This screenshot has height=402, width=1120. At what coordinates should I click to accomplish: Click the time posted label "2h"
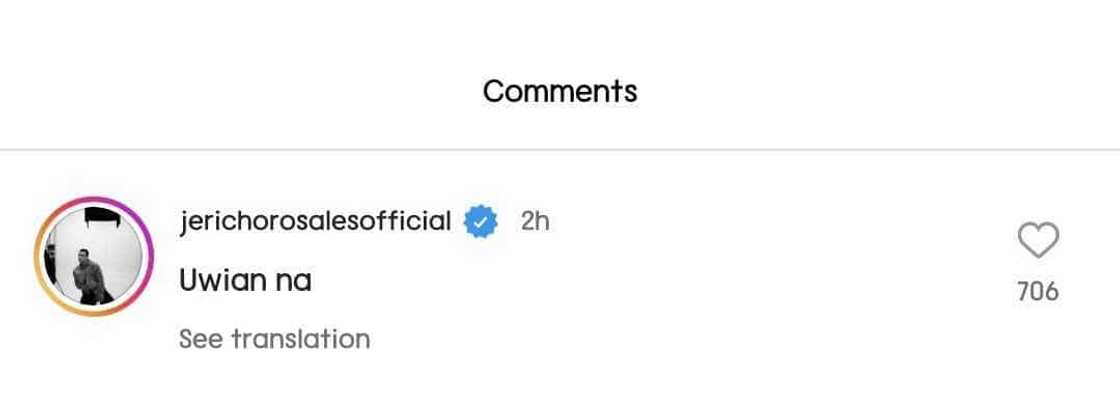pos(535,221)
